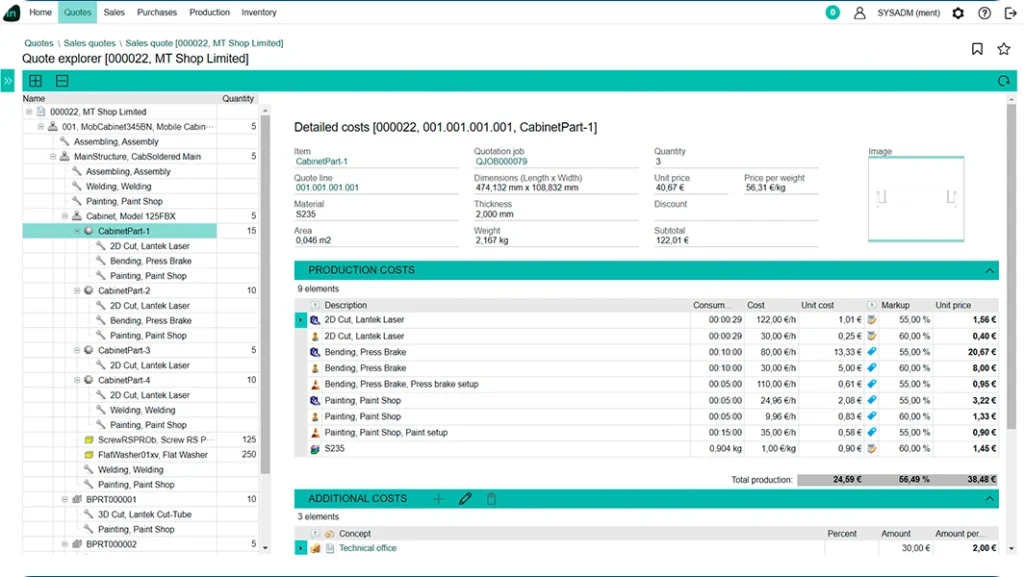Collapse the Production Costs section
This screenshot has width=1024, height=577.
[990, 270]
